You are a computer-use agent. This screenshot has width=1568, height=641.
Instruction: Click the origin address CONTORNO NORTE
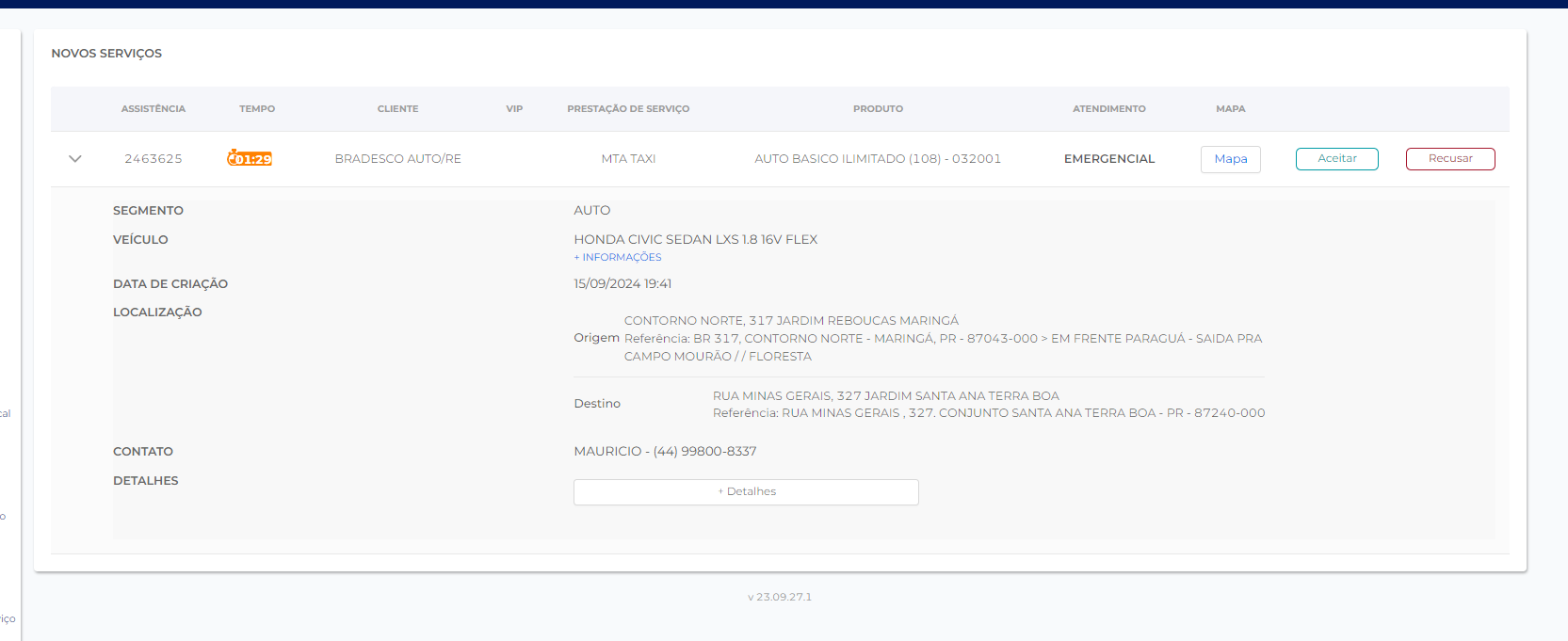click(791, 321)
